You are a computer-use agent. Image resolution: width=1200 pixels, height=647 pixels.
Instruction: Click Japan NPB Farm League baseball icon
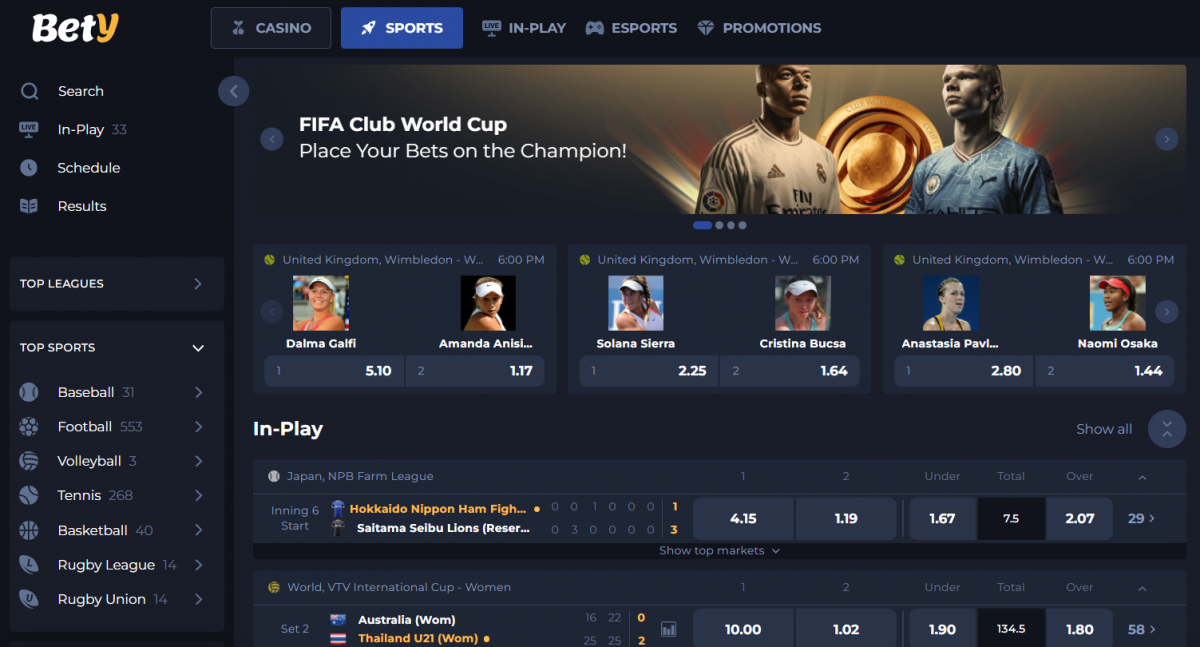tap(272, 477)
